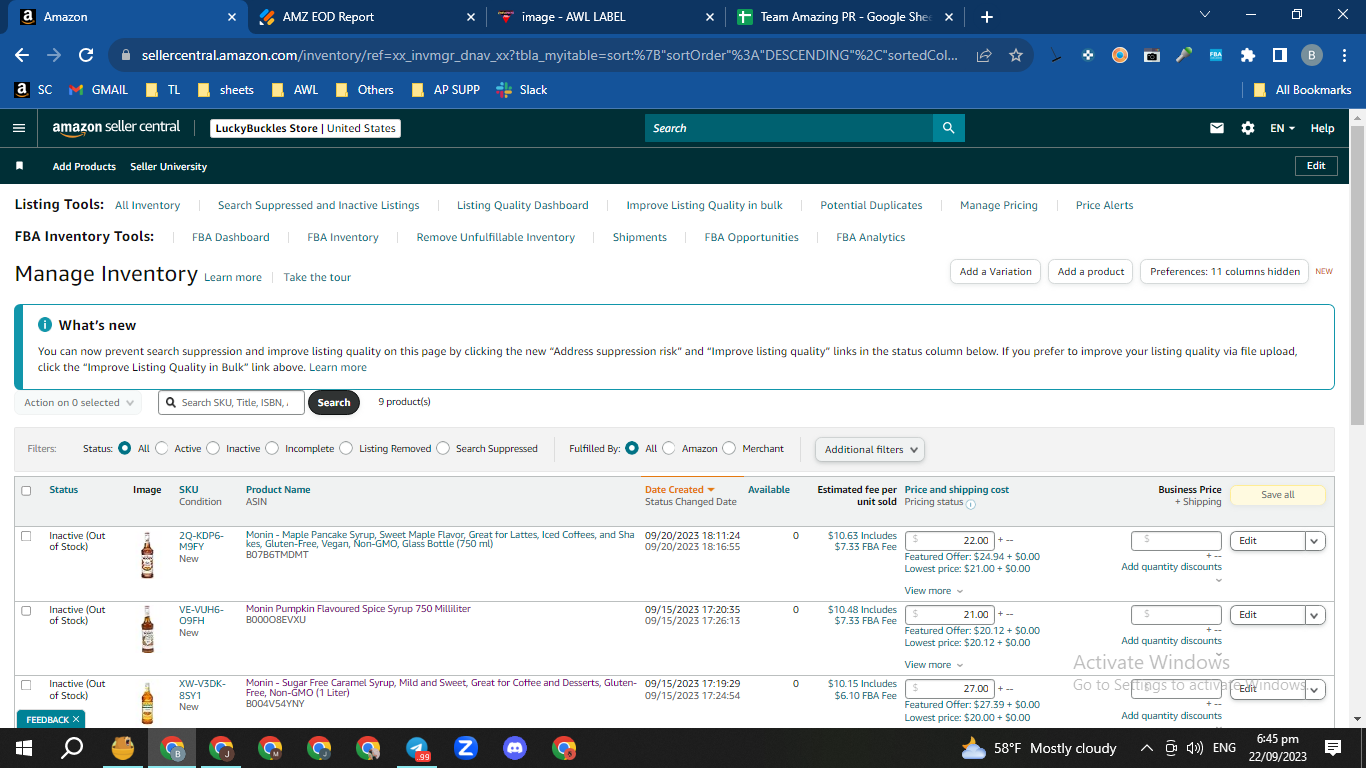This screenshot has width=1366, height=768.
Task: Click the Add a product button
Action: tap(1091, 271)
